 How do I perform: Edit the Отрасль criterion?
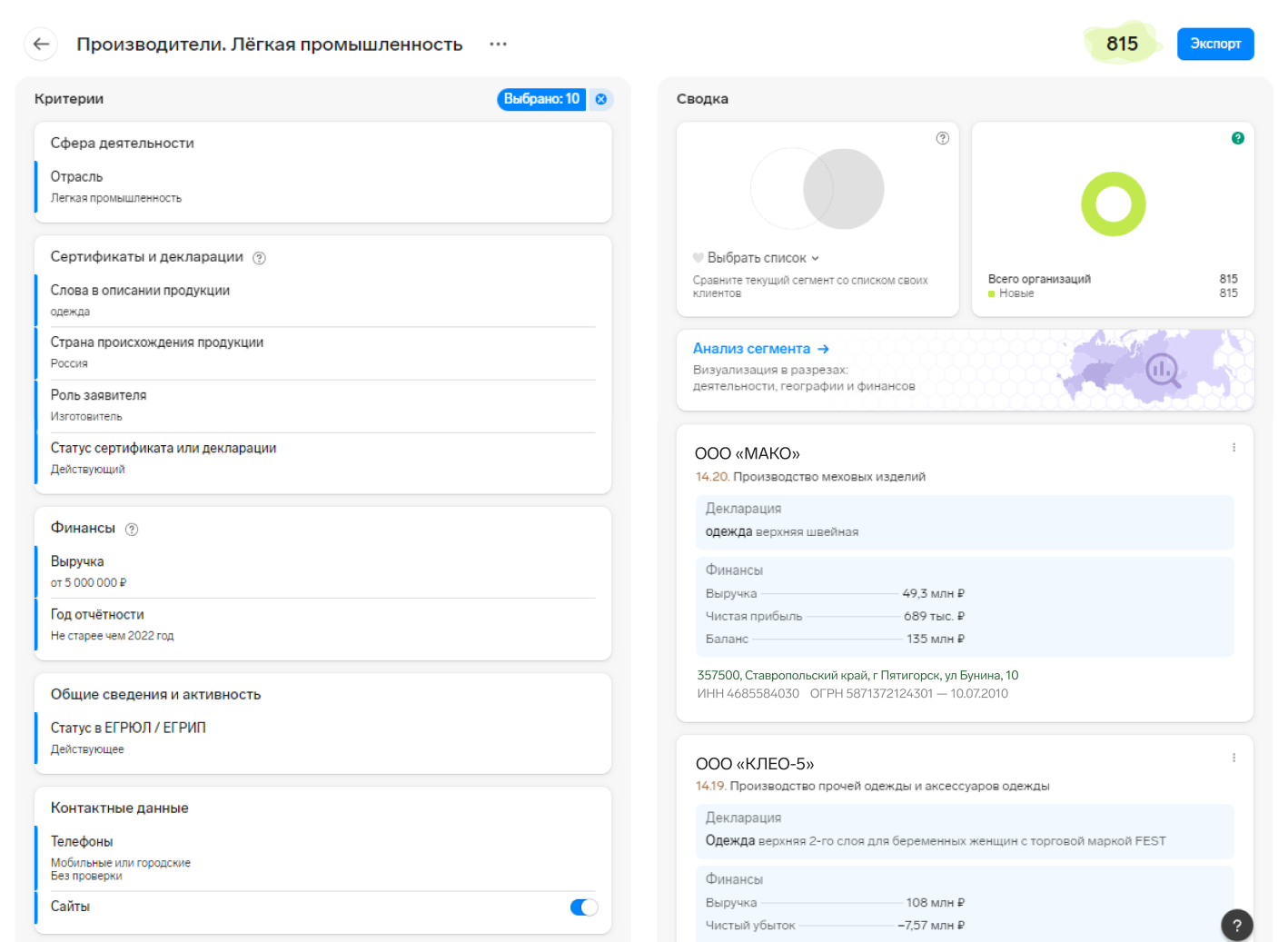tap(323, 186)
